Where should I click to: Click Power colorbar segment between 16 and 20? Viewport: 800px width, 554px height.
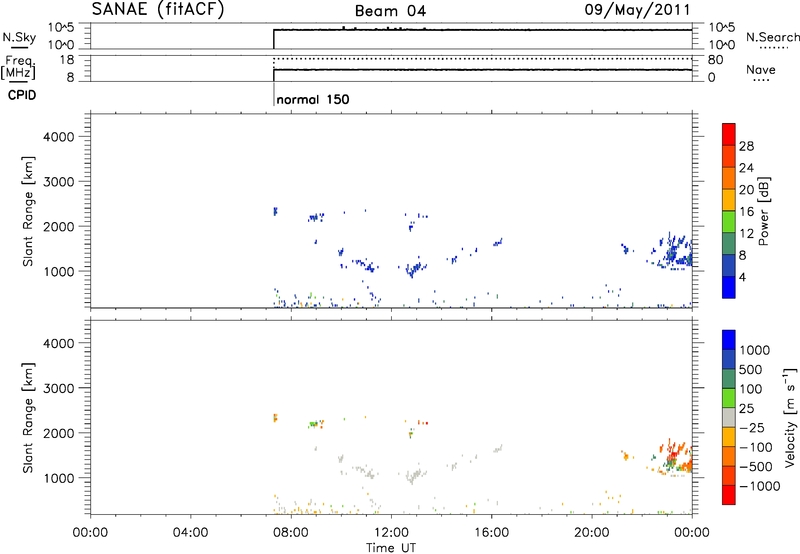(x=729, y=199)
